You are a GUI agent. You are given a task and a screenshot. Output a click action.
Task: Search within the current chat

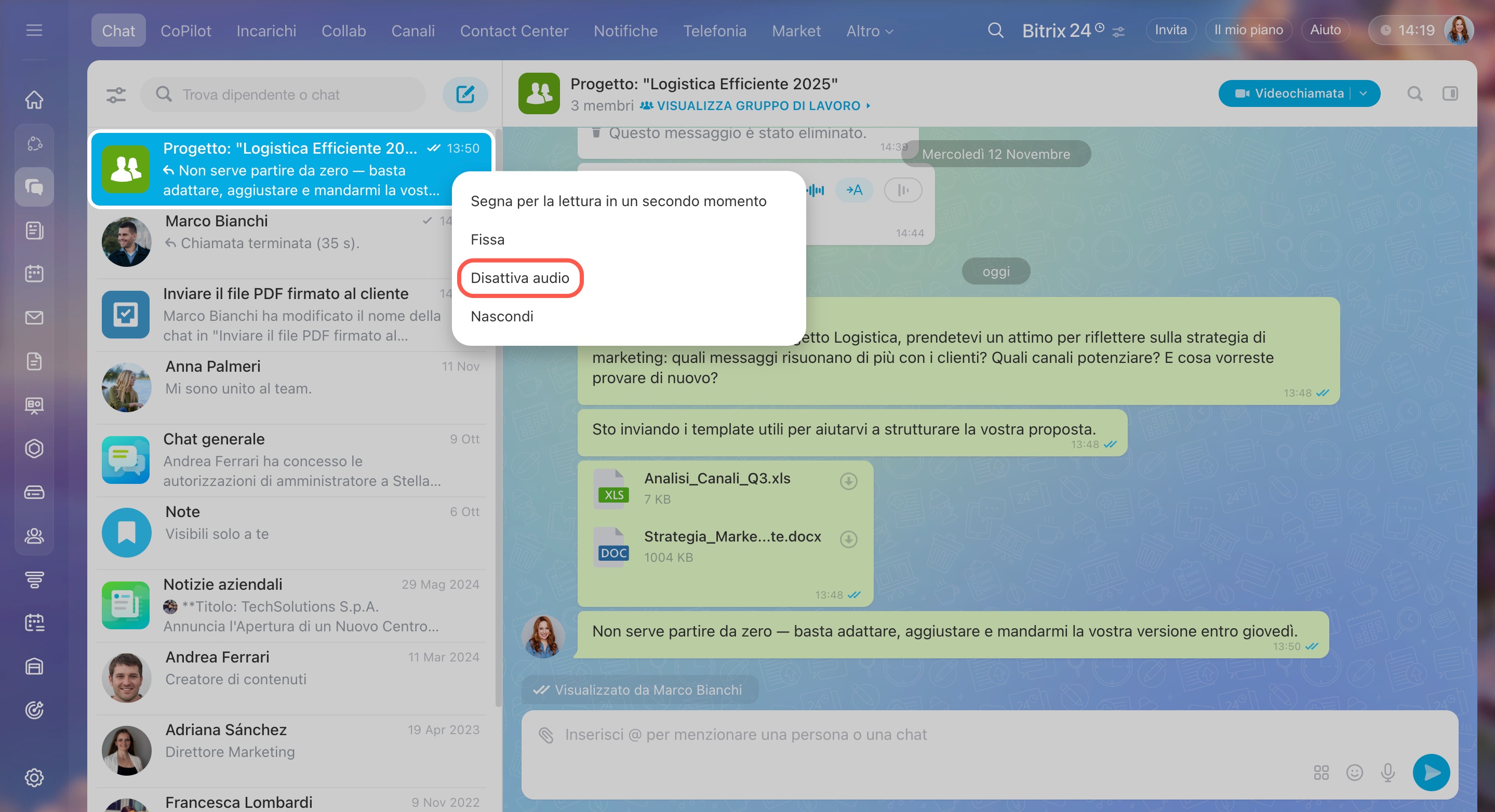(x=1414, y=93)
